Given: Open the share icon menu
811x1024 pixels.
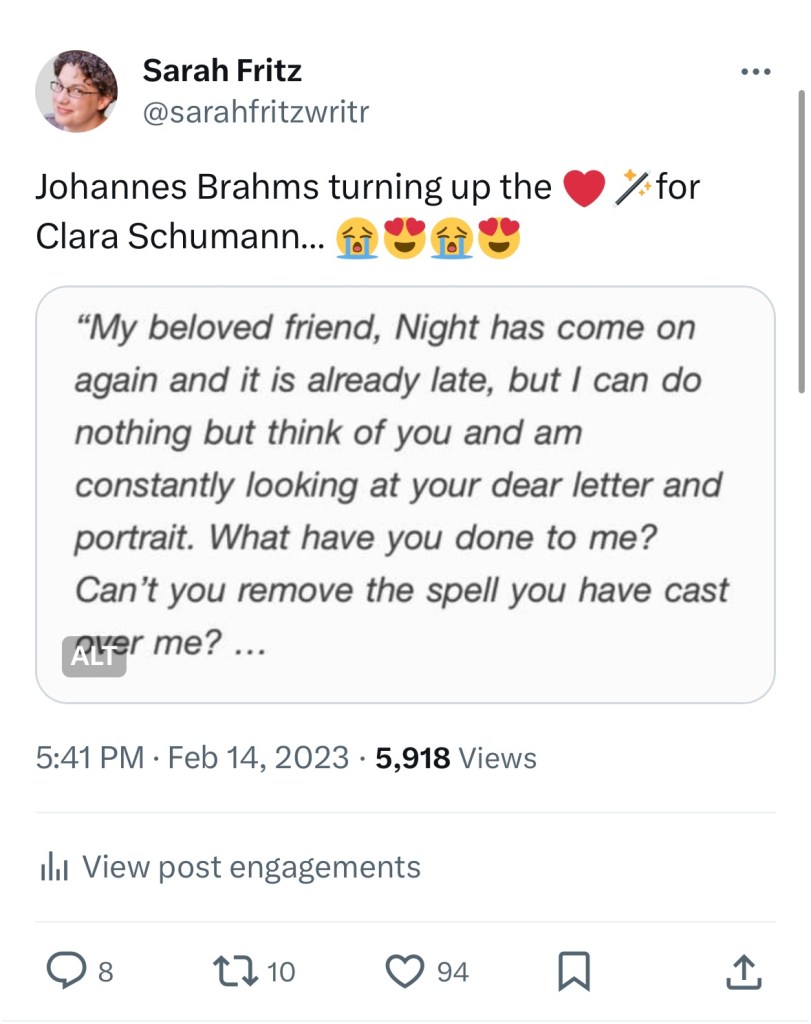Looking at the screenshot, I should pos(742,970).
